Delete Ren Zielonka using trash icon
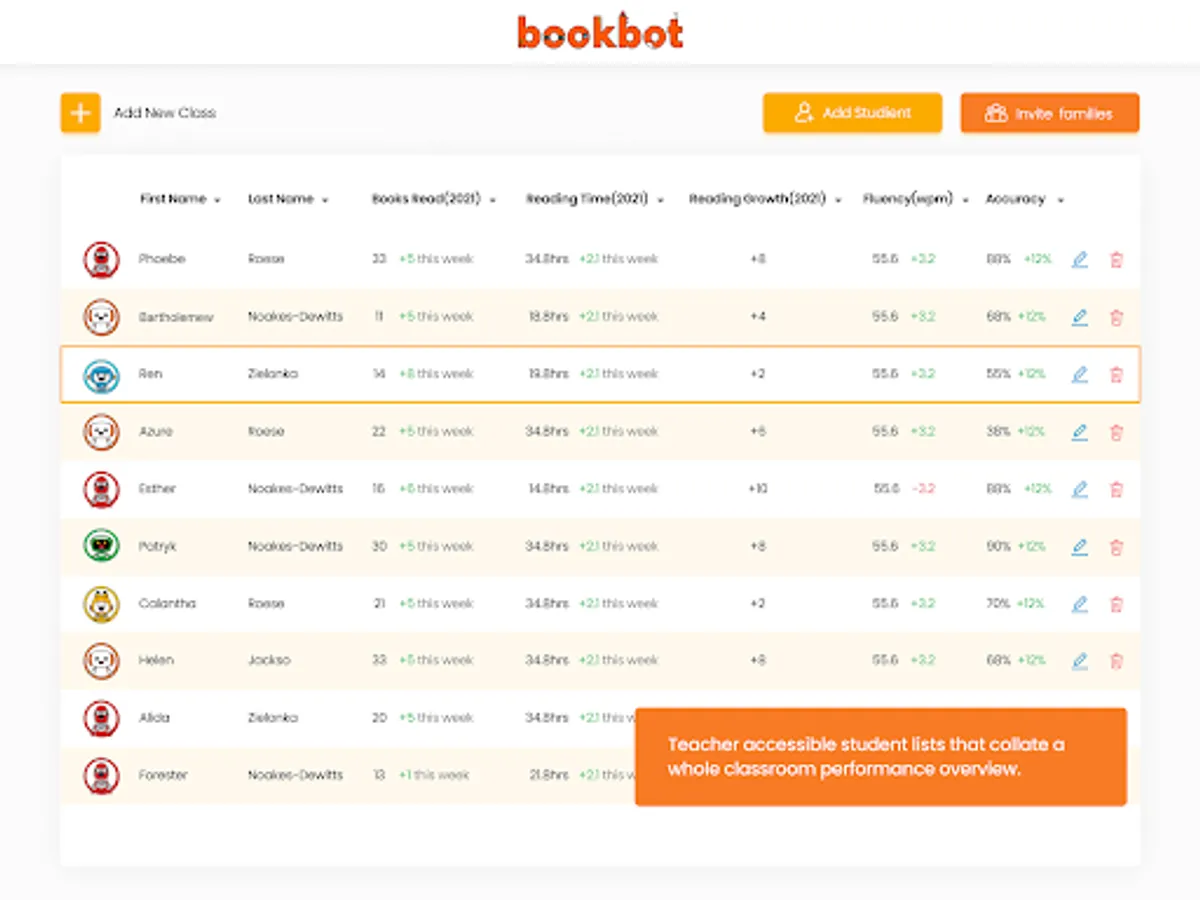The height and width of the screenshot is (900, 1200). point(1116,375)
